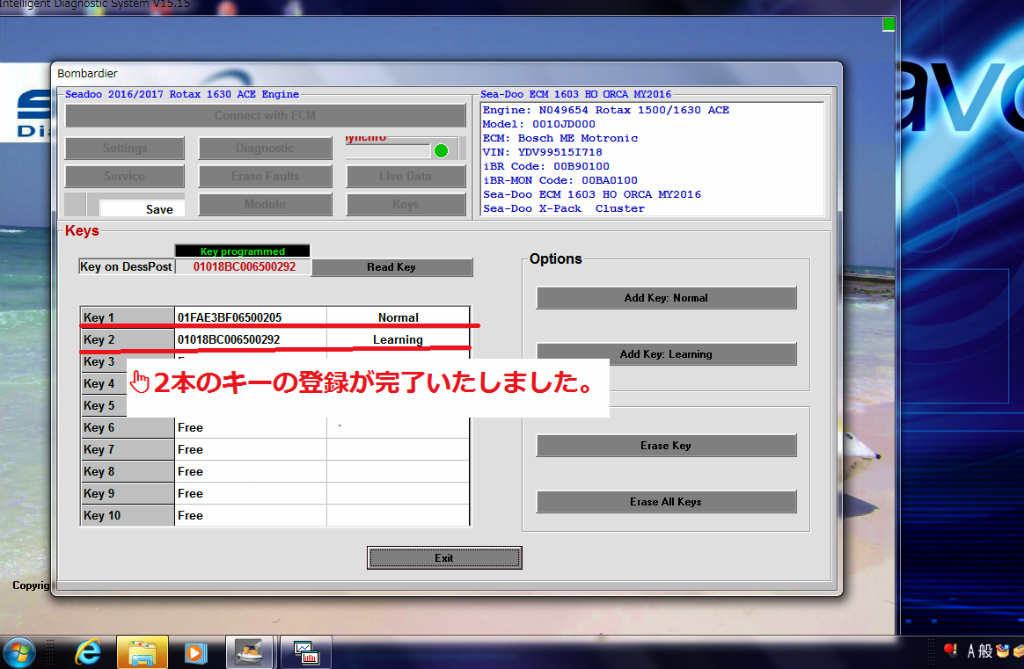This screenshot has height=669, width=1024.
Task: Click the green square at the top-right corner
Action: click(888, 24)
